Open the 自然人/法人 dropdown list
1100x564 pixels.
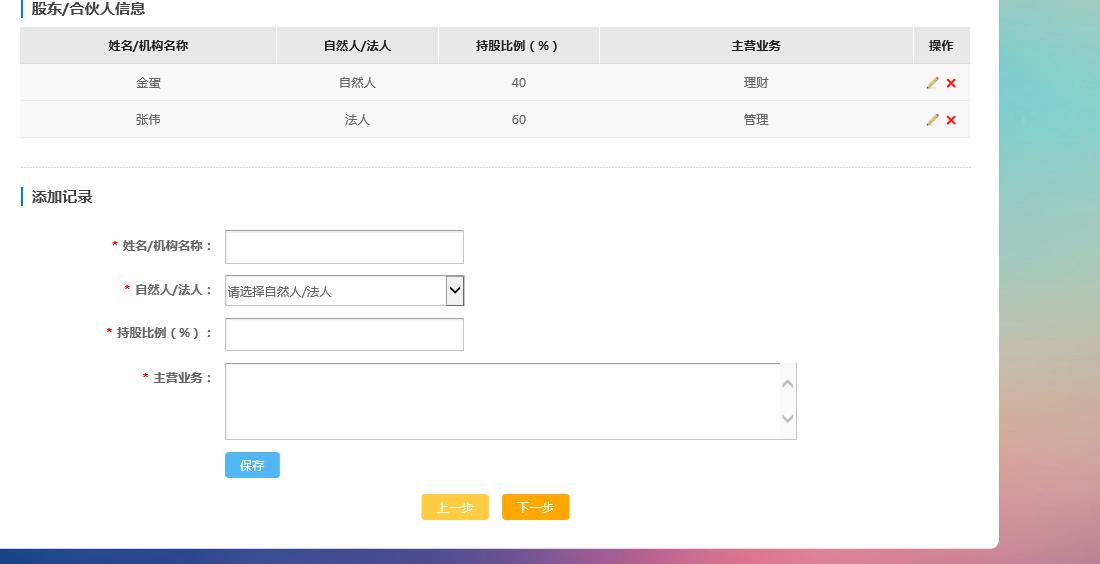click(344, 291)
